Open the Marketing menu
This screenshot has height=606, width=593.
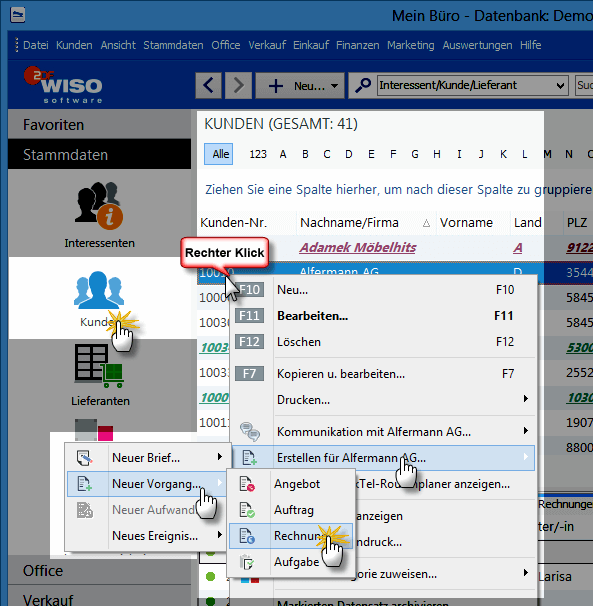[x=411, y=45]
